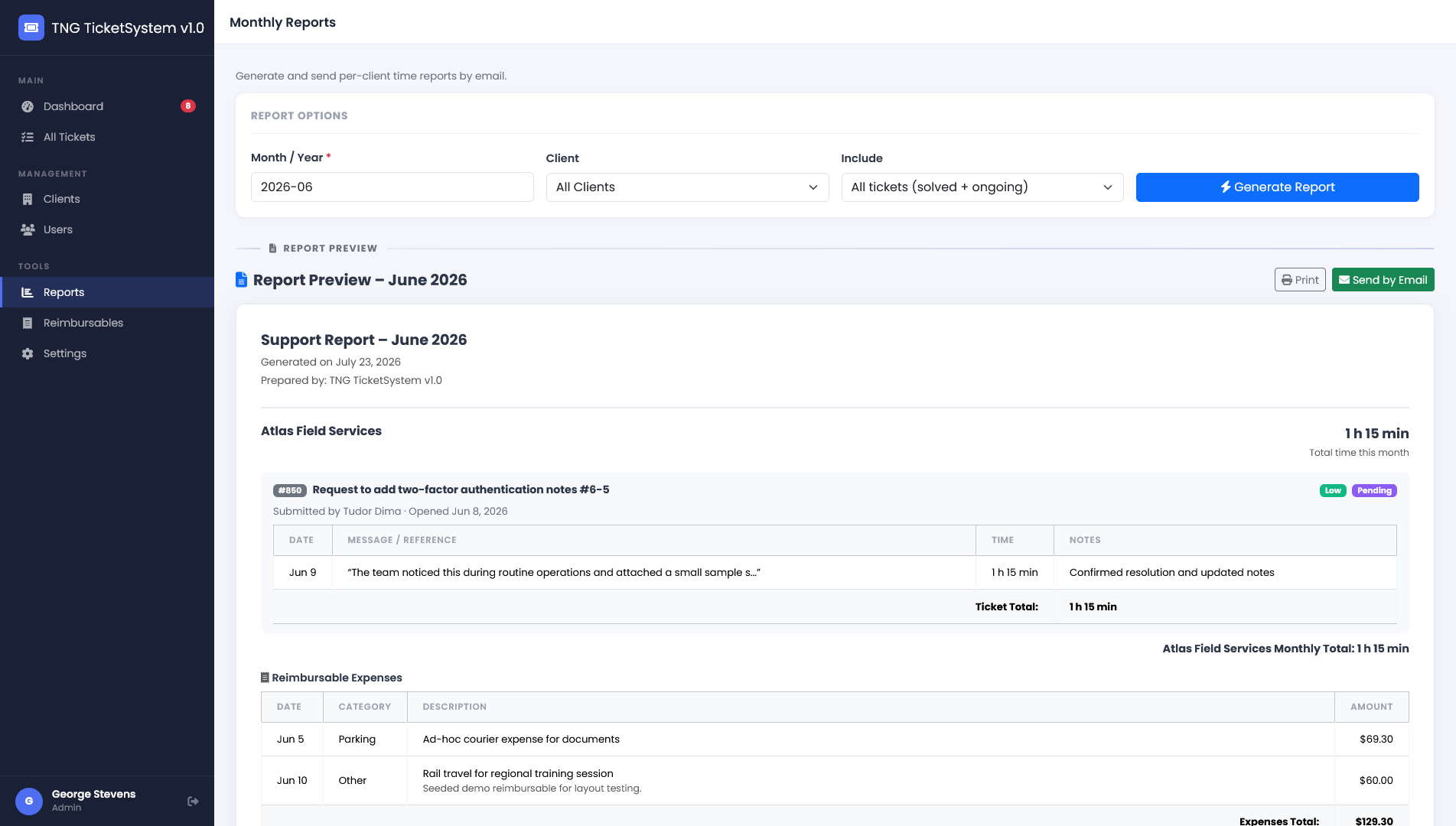This screenshot has width=1456, height=826.
Task: Click the message beginning "The team noticed this"
Action: (x=554, y=572)
